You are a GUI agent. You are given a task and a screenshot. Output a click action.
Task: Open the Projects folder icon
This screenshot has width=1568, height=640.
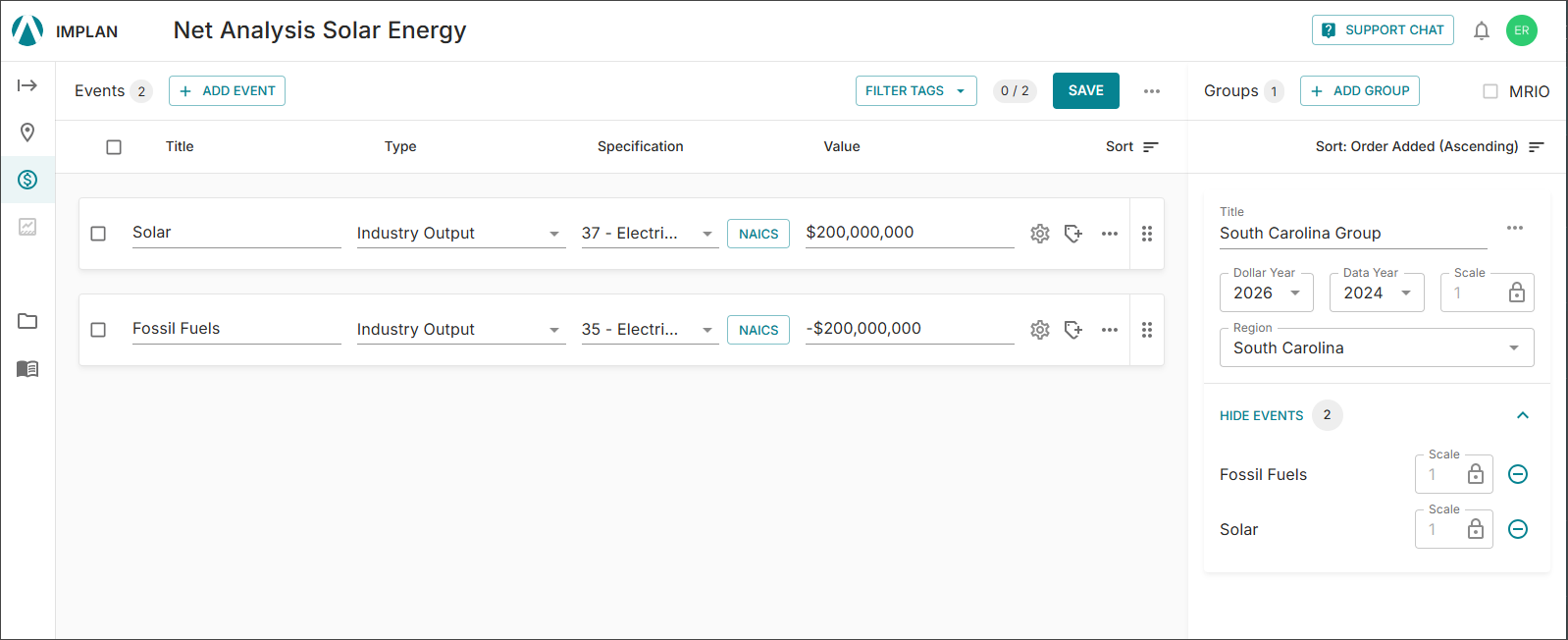(27, 321)
